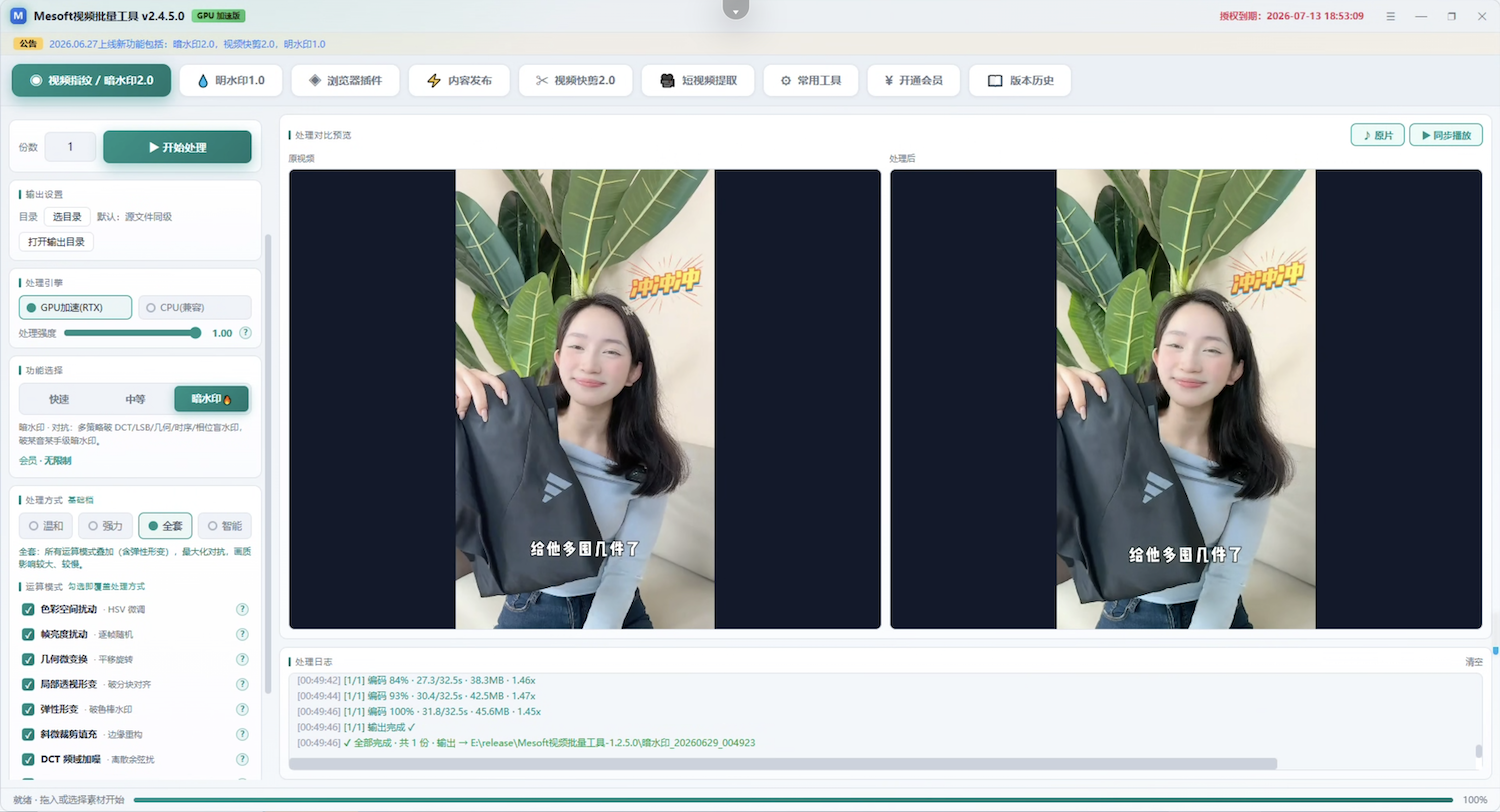Viewport: 1500px width, 812px height.
Task: Click log line 编码 84%
Action: (x=416, y=680)
